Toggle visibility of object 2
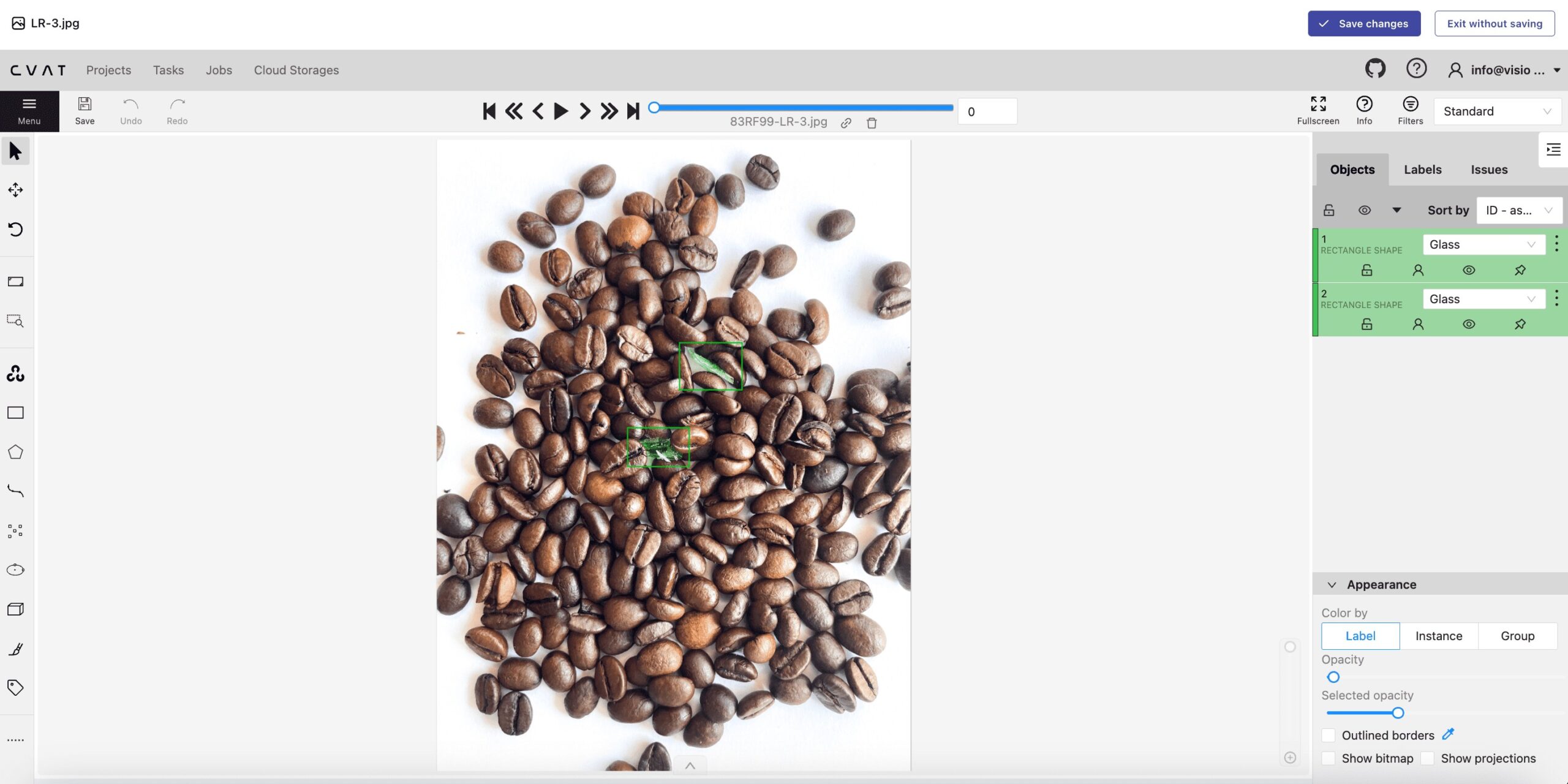Screen dimensions: 1568x784 pos(1468,323)
